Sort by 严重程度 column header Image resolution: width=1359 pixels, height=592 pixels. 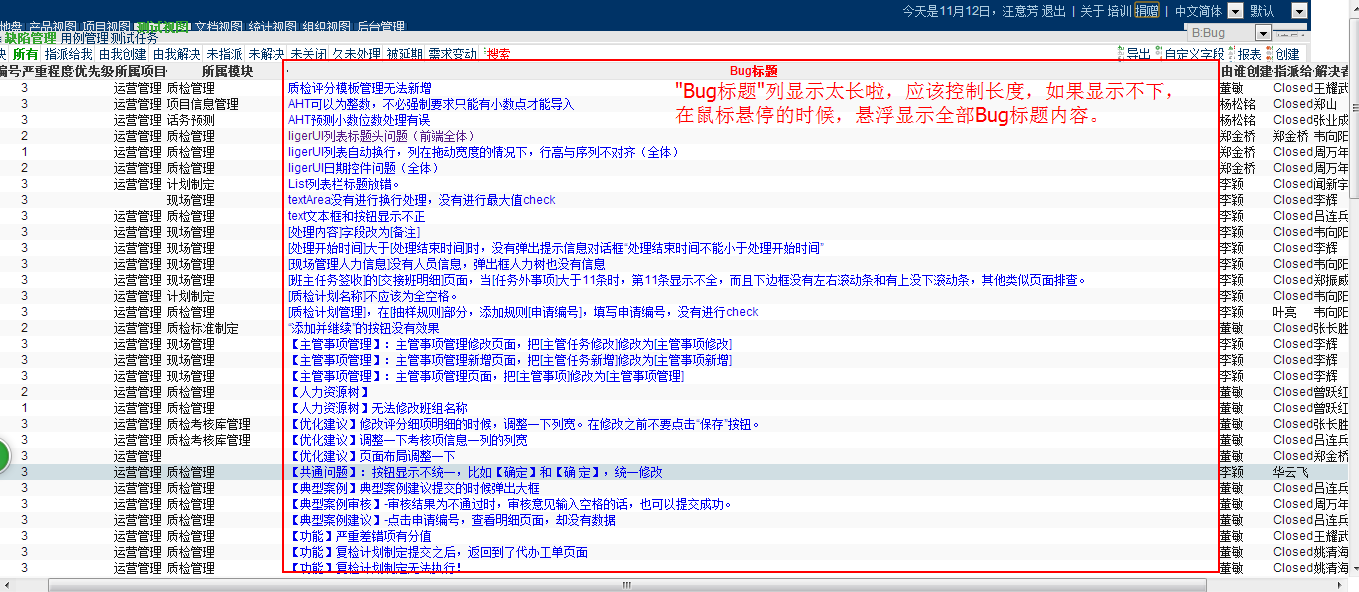(x=47, y=71)
